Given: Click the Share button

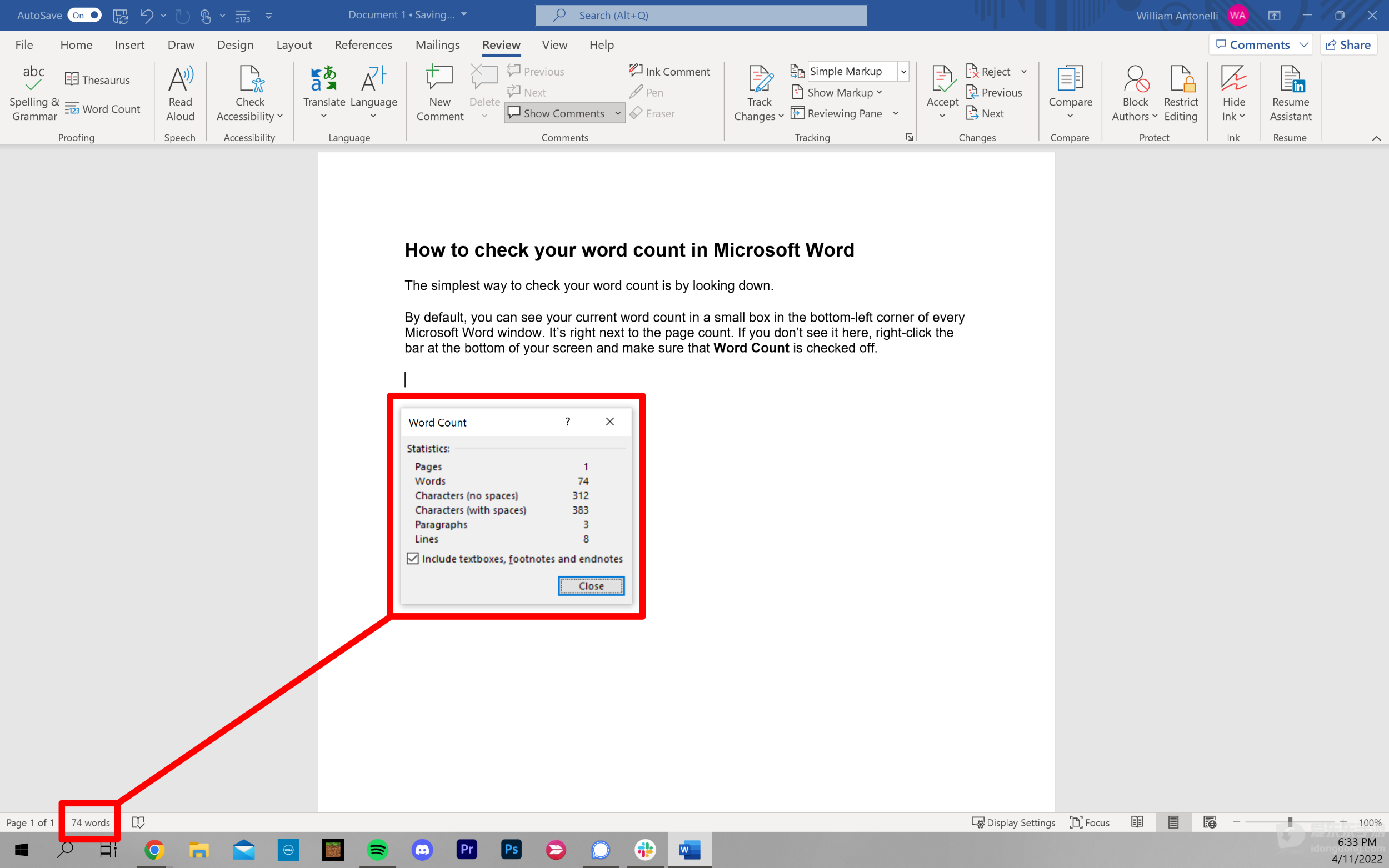Looking at the screenshot, I should [x=1348, y=45].
